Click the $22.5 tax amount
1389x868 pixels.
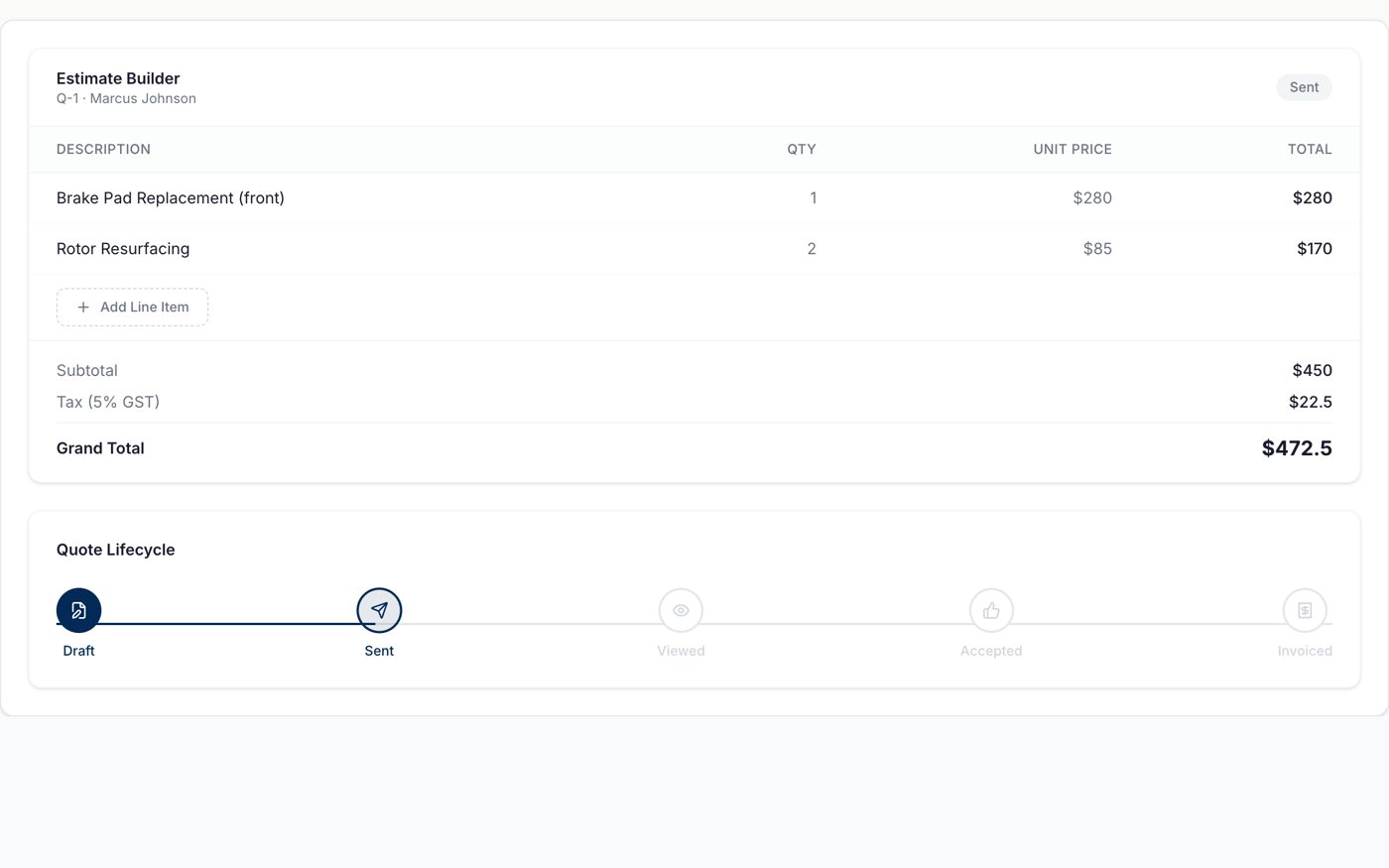pyautogui.click(x=1311, y=403)
